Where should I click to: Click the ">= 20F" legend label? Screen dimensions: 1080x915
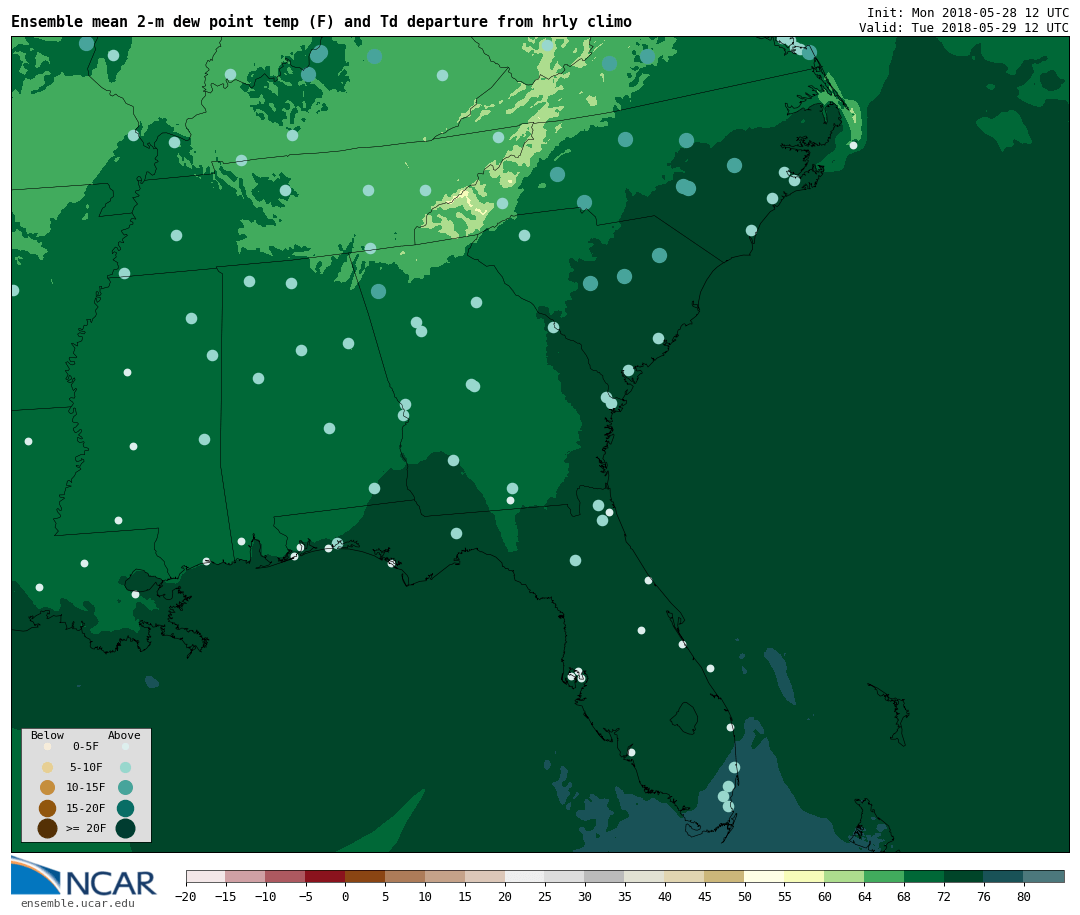tap(86, 828)
